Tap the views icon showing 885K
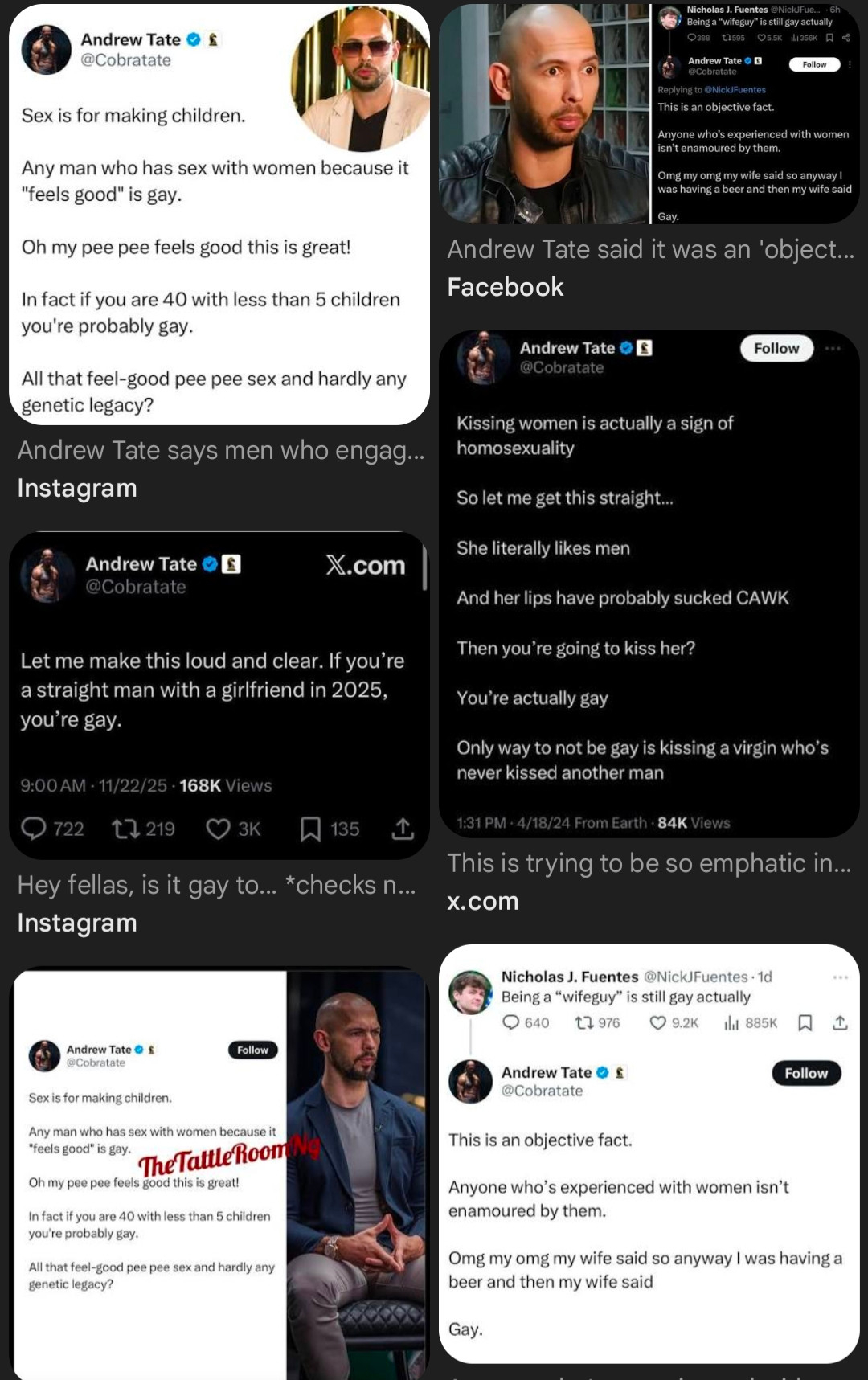Viewport: 868px width, 1380px height. (731, 1022)
